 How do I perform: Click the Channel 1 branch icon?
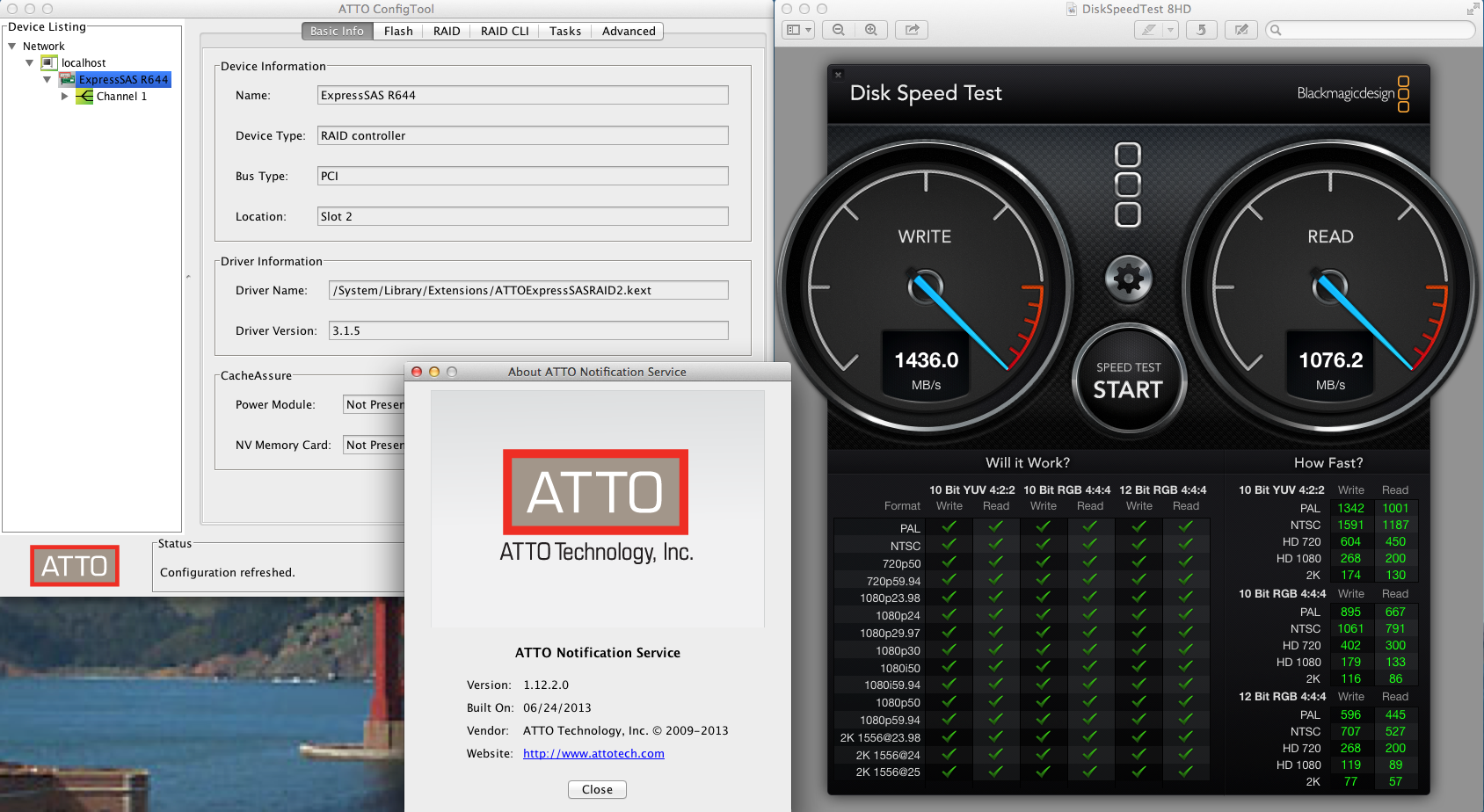(84, 97)
